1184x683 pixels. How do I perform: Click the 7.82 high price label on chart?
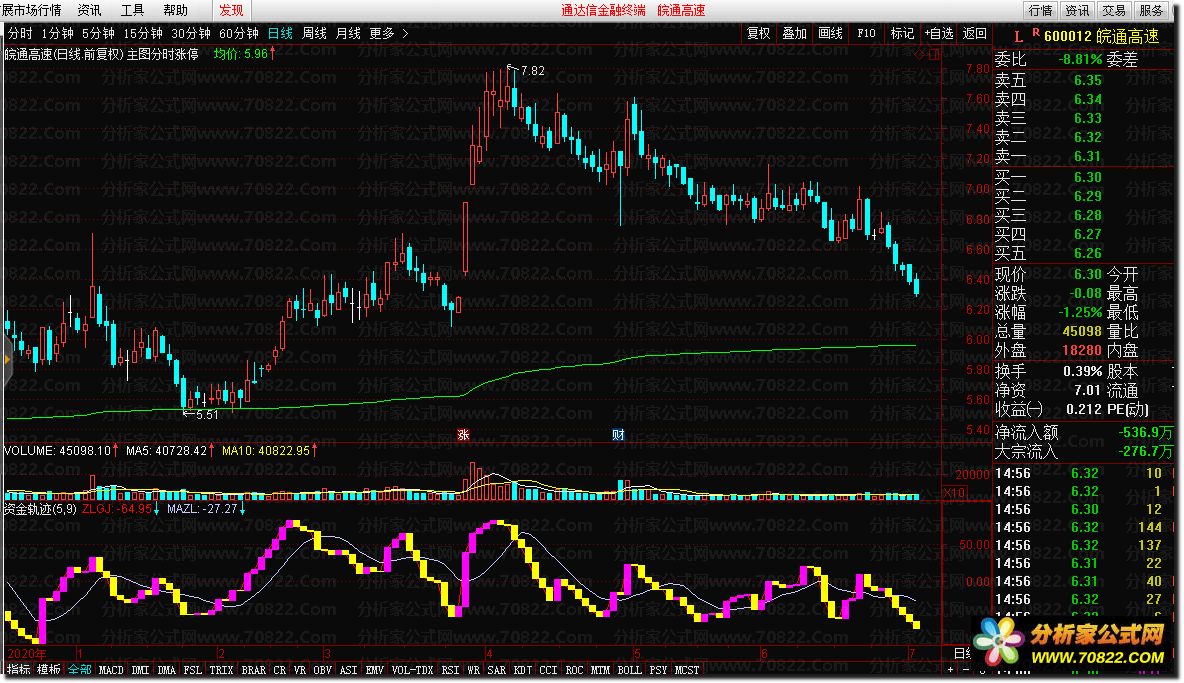click(x=532, y=71)
